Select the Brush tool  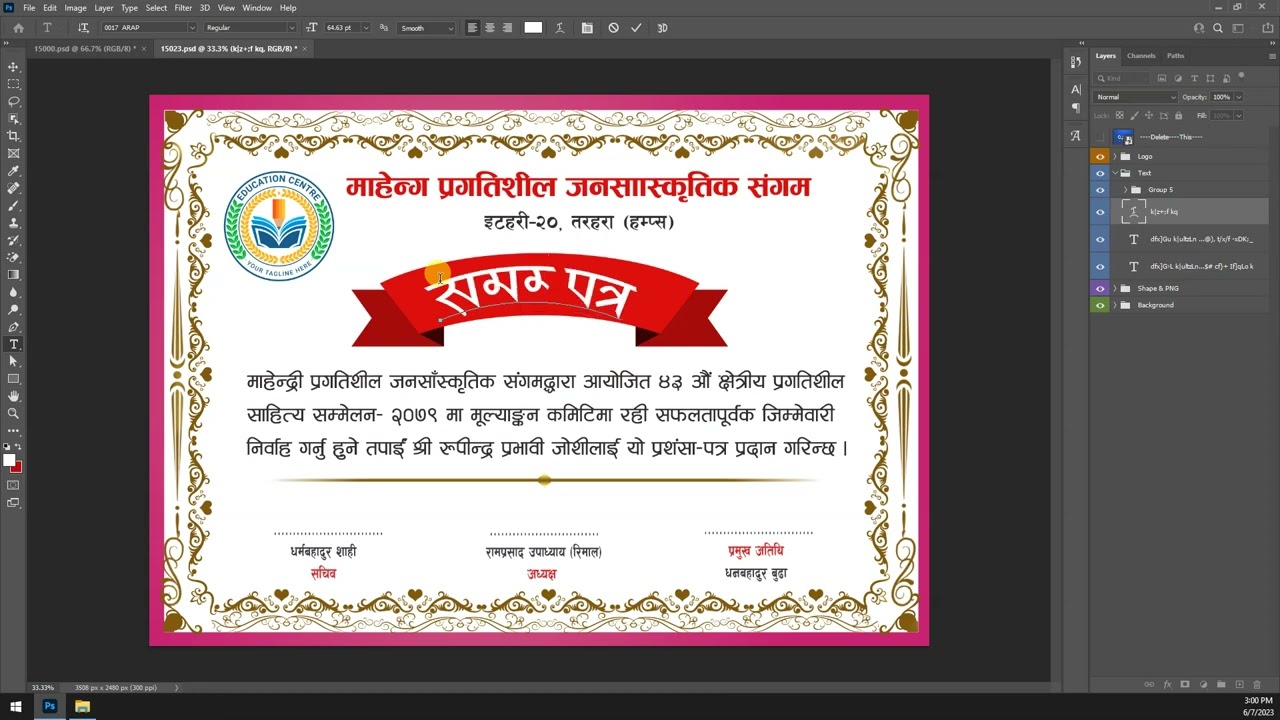[13, 206]
